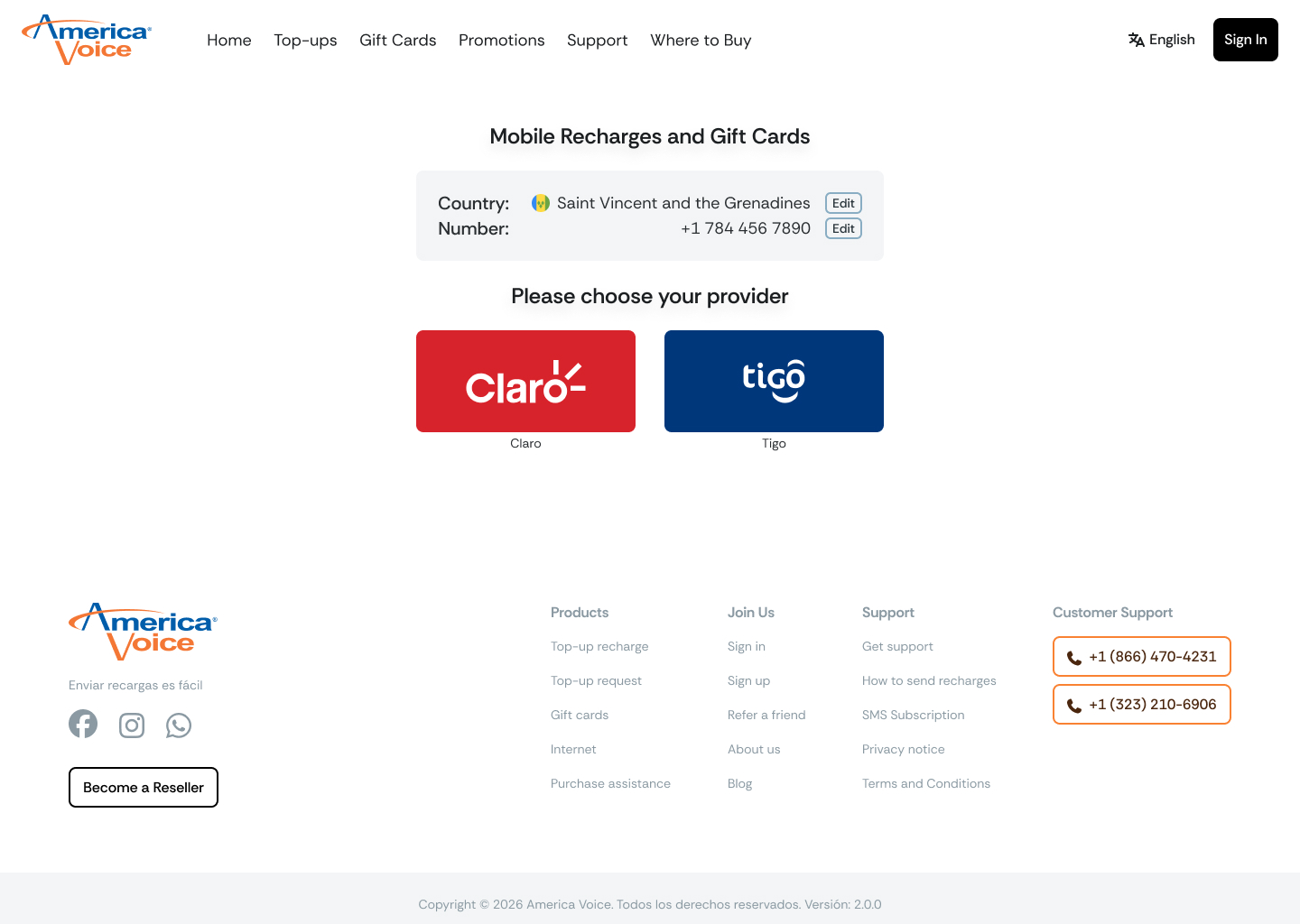View the Privacy notice link
The height and width of the screenshot is (924, 1300).
(x=904, y=749)
